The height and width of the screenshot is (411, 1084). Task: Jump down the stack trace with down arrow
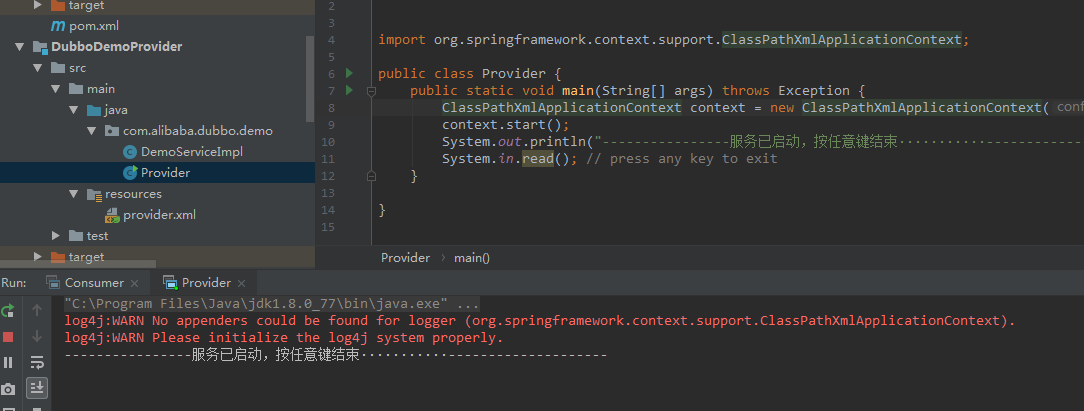(x=37, y=336)
